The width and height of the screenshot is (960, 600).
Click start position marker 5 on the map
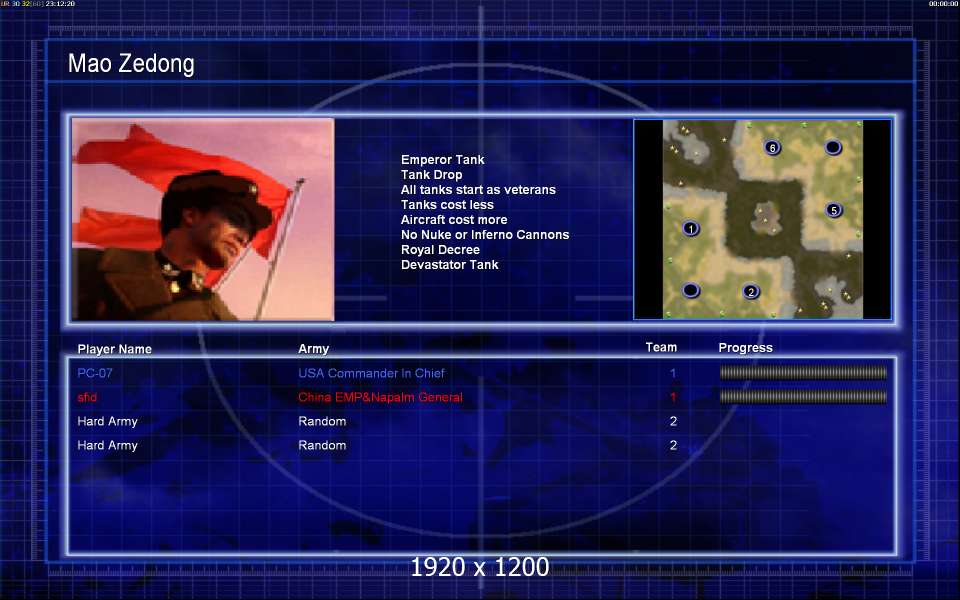[833, 211]
